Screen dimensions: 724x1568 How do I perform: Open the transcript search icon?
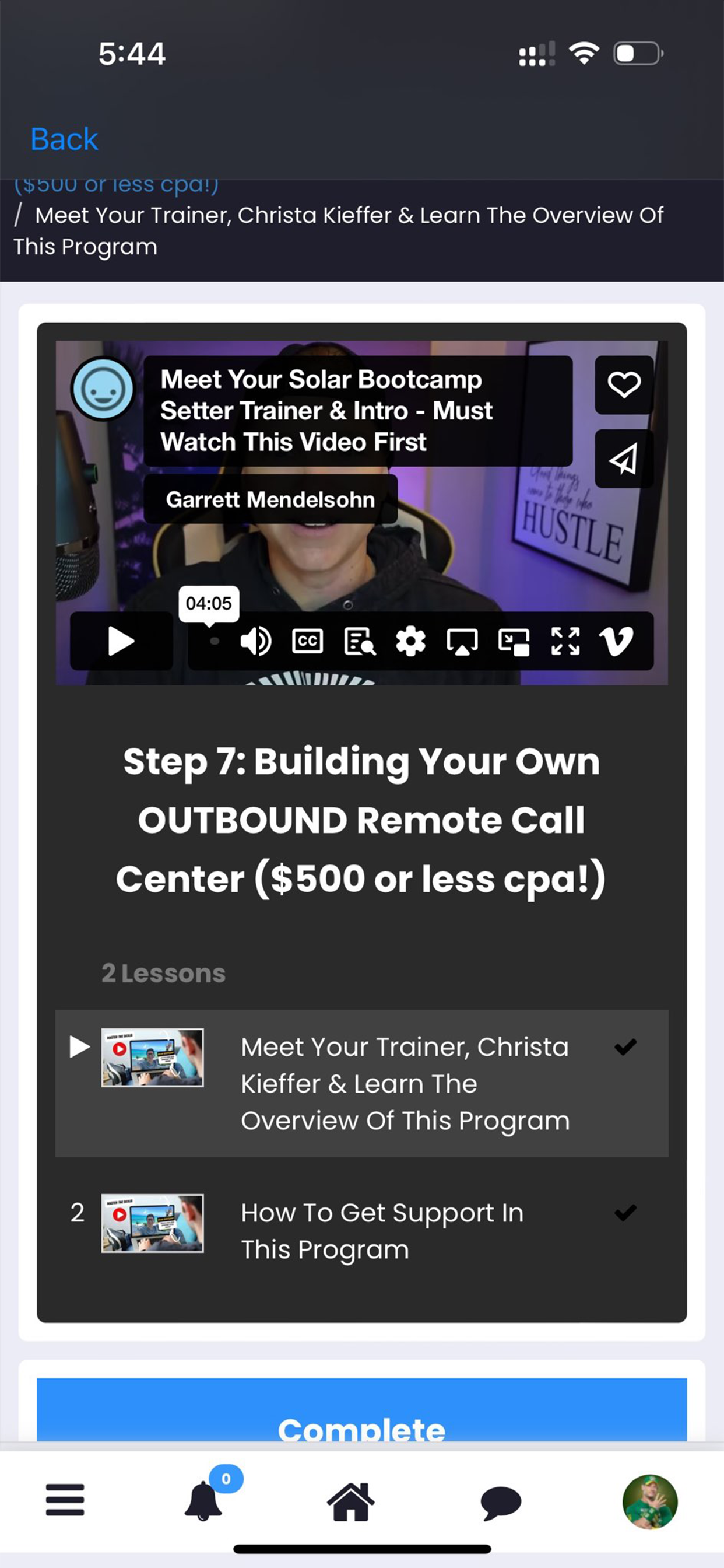pyautogui.click(x=360, y=641)
